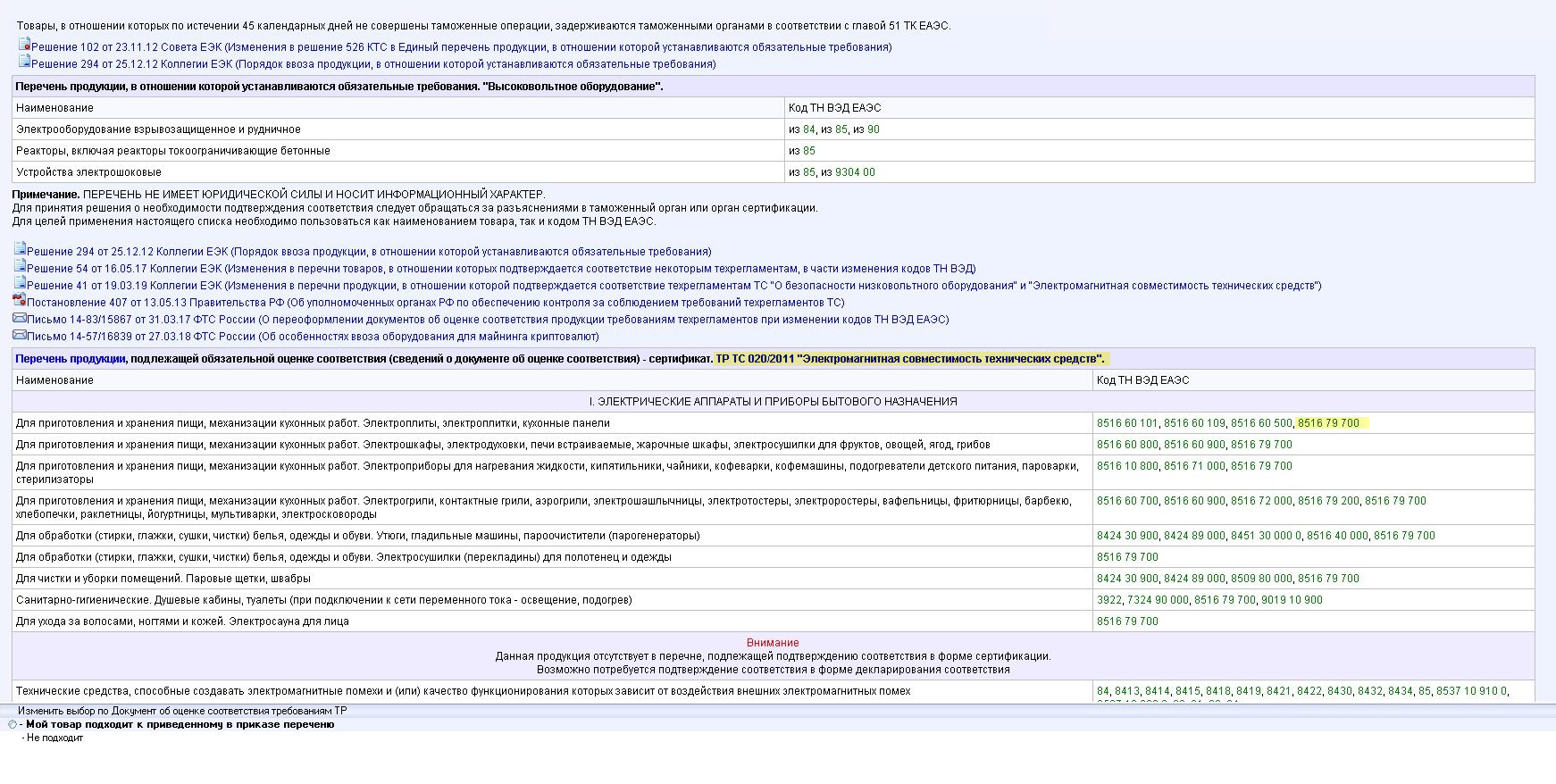The width and height of the screenshot is (1556, 784).
Task: Click envelope icon beside Письмо 14-57/16839
Action: click(x=20, y=335)
